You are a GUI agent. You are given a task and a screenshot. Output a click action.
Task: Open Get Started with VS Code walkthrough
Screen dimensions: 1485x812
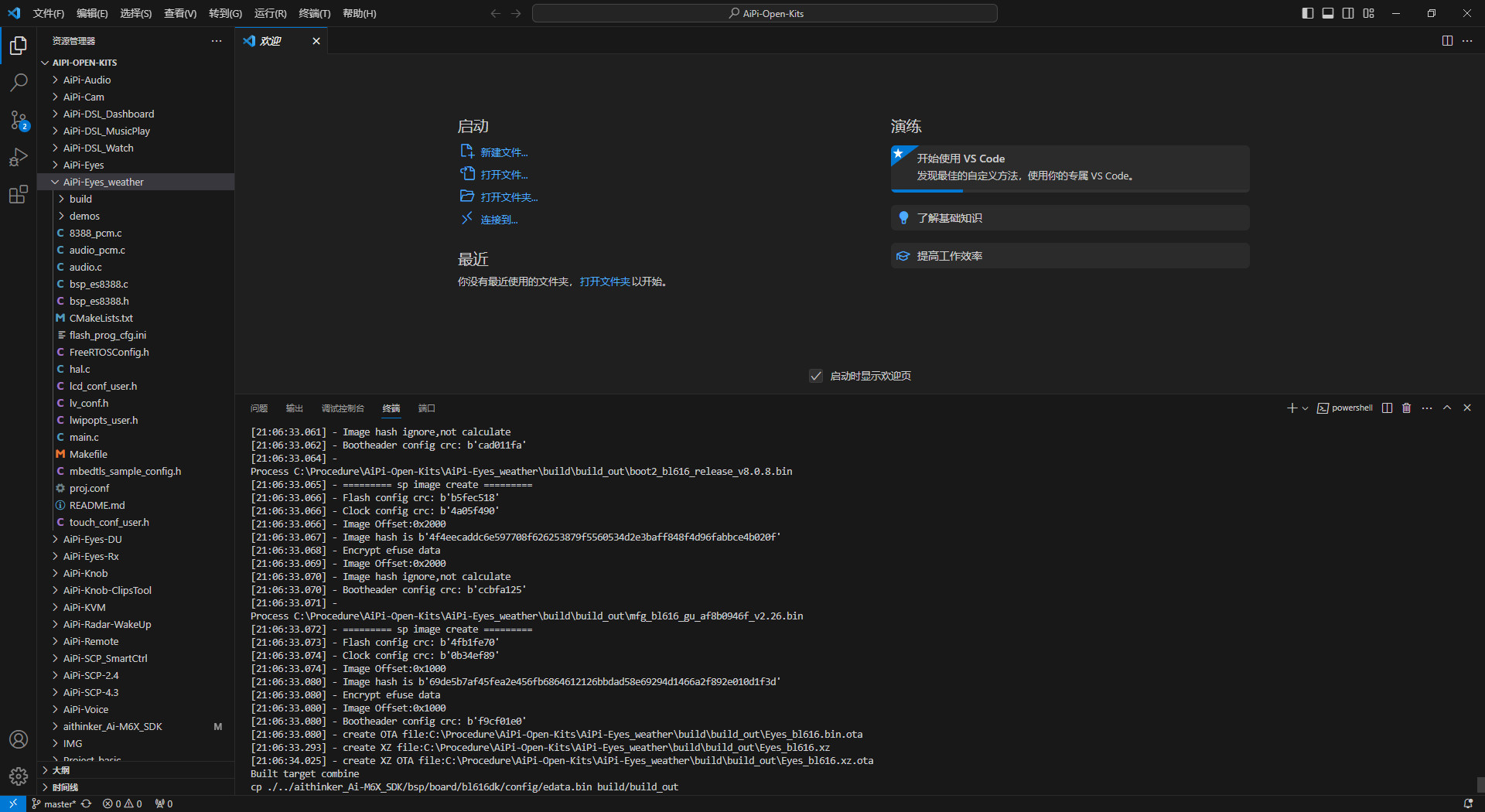pos(1070,169)
